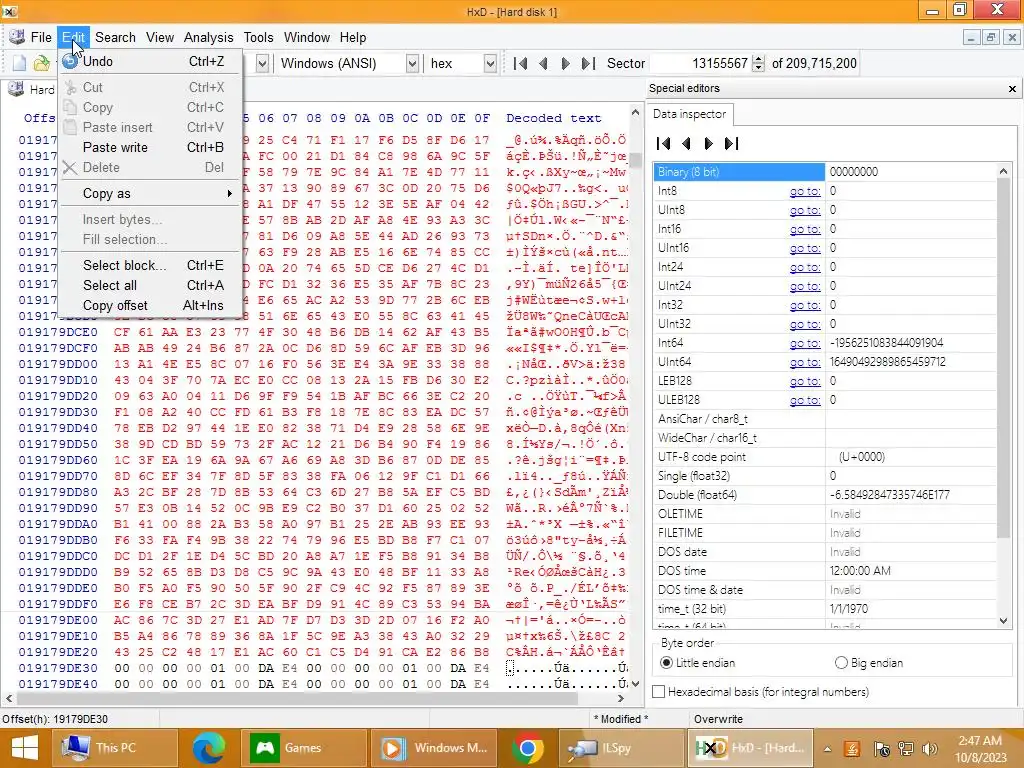Increment the Sector number spinner
Viewport: 1024px width, 768px height.
(758, 59)
